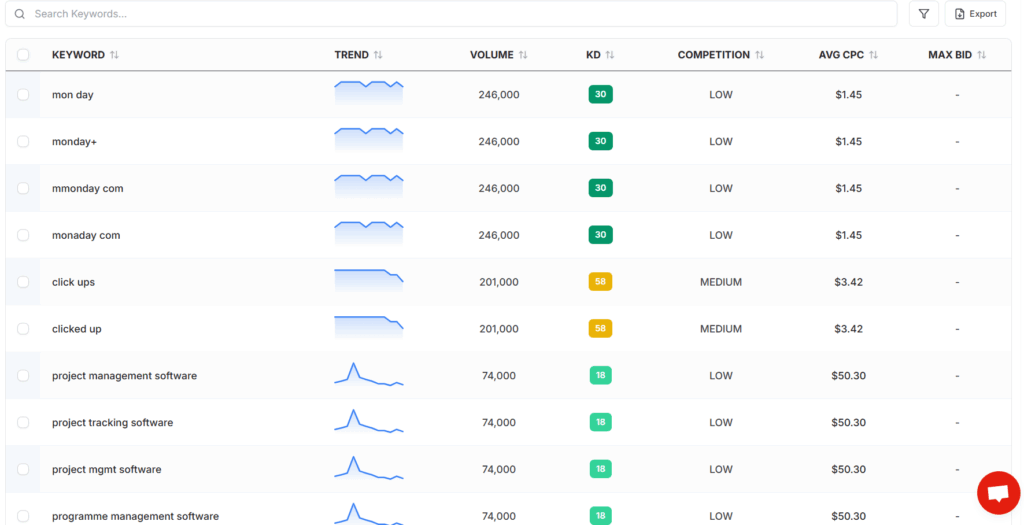Image resolution: width=1024 pixels, height=525 pixels.
Task: Open the red chat bubble widget
Action: tap(998, 493)
